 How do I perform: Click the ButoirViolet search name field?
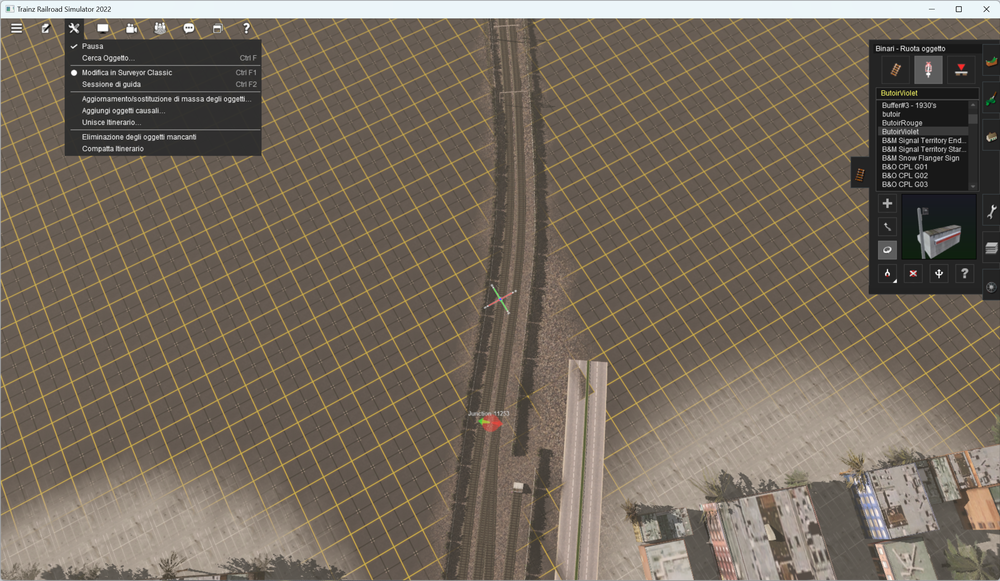tap(927, 93)
